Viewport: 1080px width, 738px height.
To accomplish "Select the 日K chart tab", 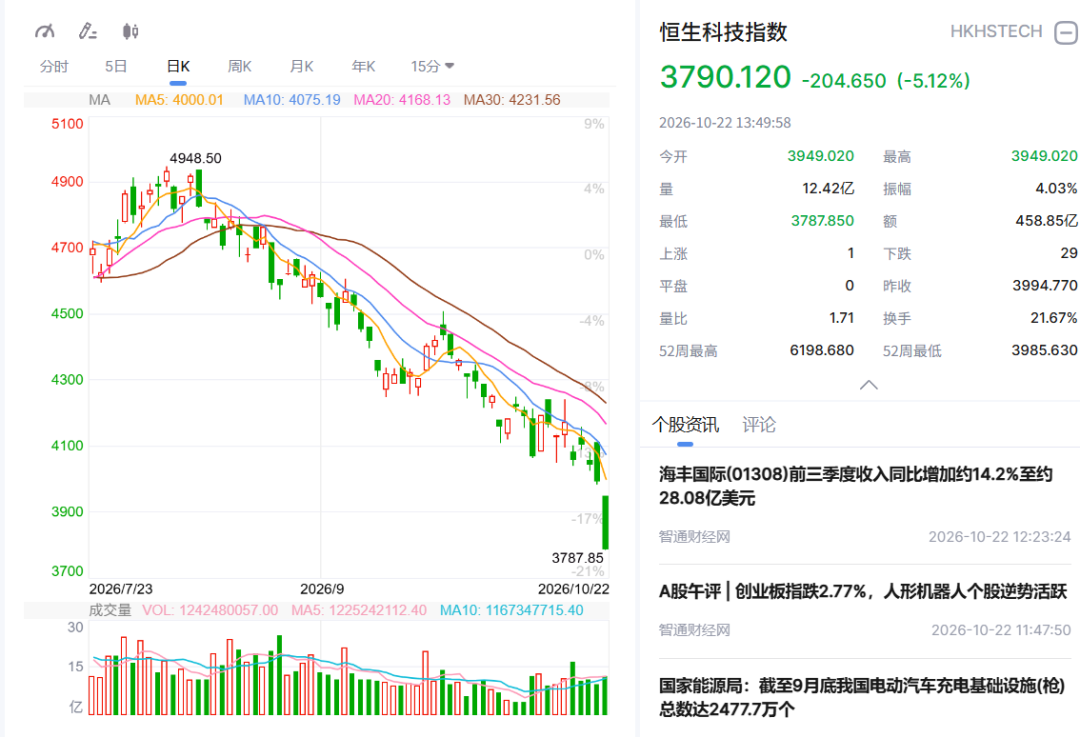I will pyautogui.click(x=178, y=67).
